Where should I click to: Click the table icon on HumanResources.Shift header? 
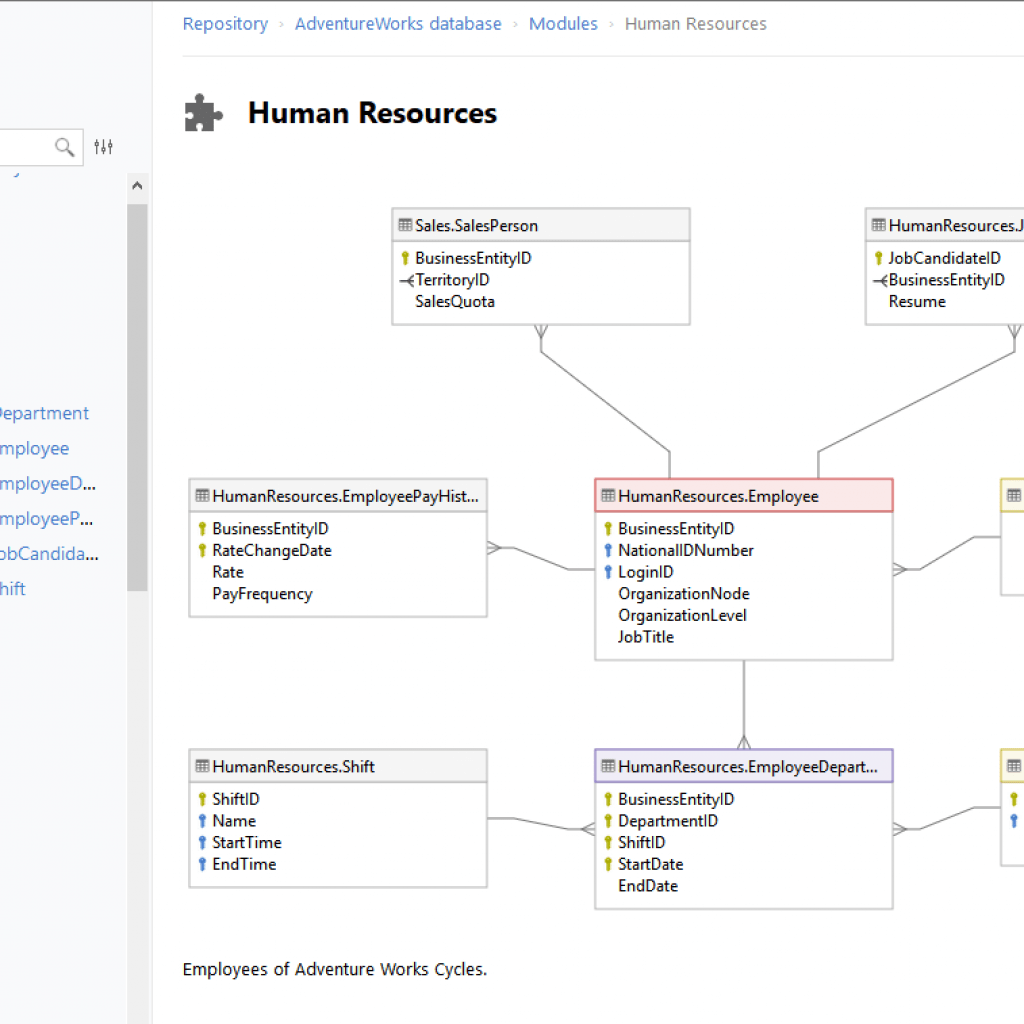click(202, 766)
